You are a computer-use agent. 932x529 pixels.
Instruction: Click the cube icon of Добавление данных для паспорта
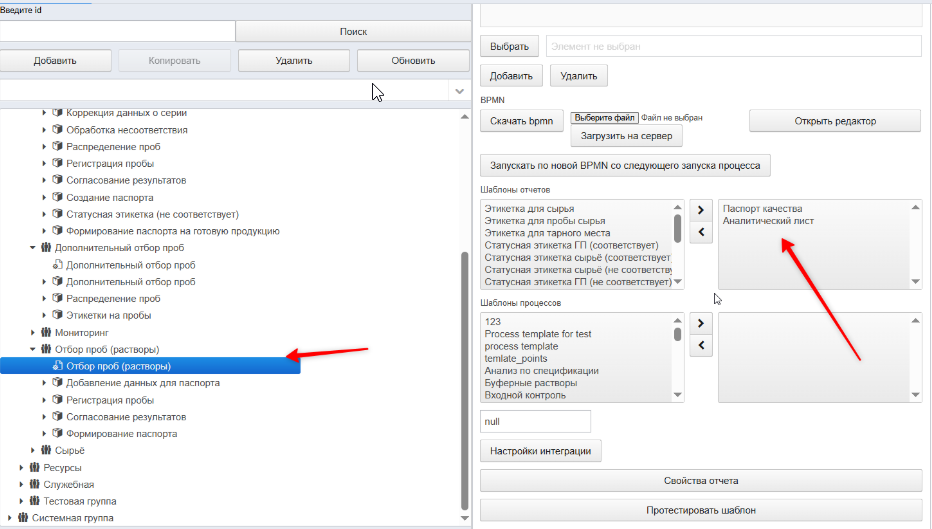57,382
